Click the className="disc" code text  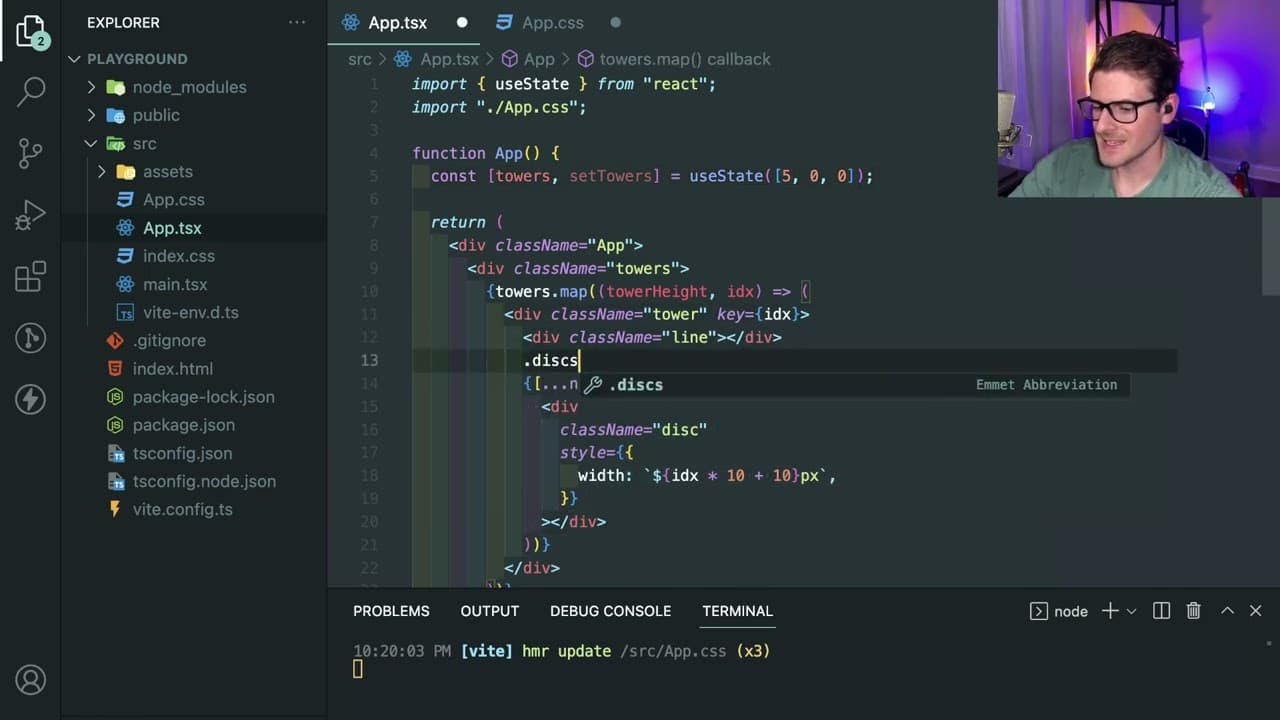(633, 429)
